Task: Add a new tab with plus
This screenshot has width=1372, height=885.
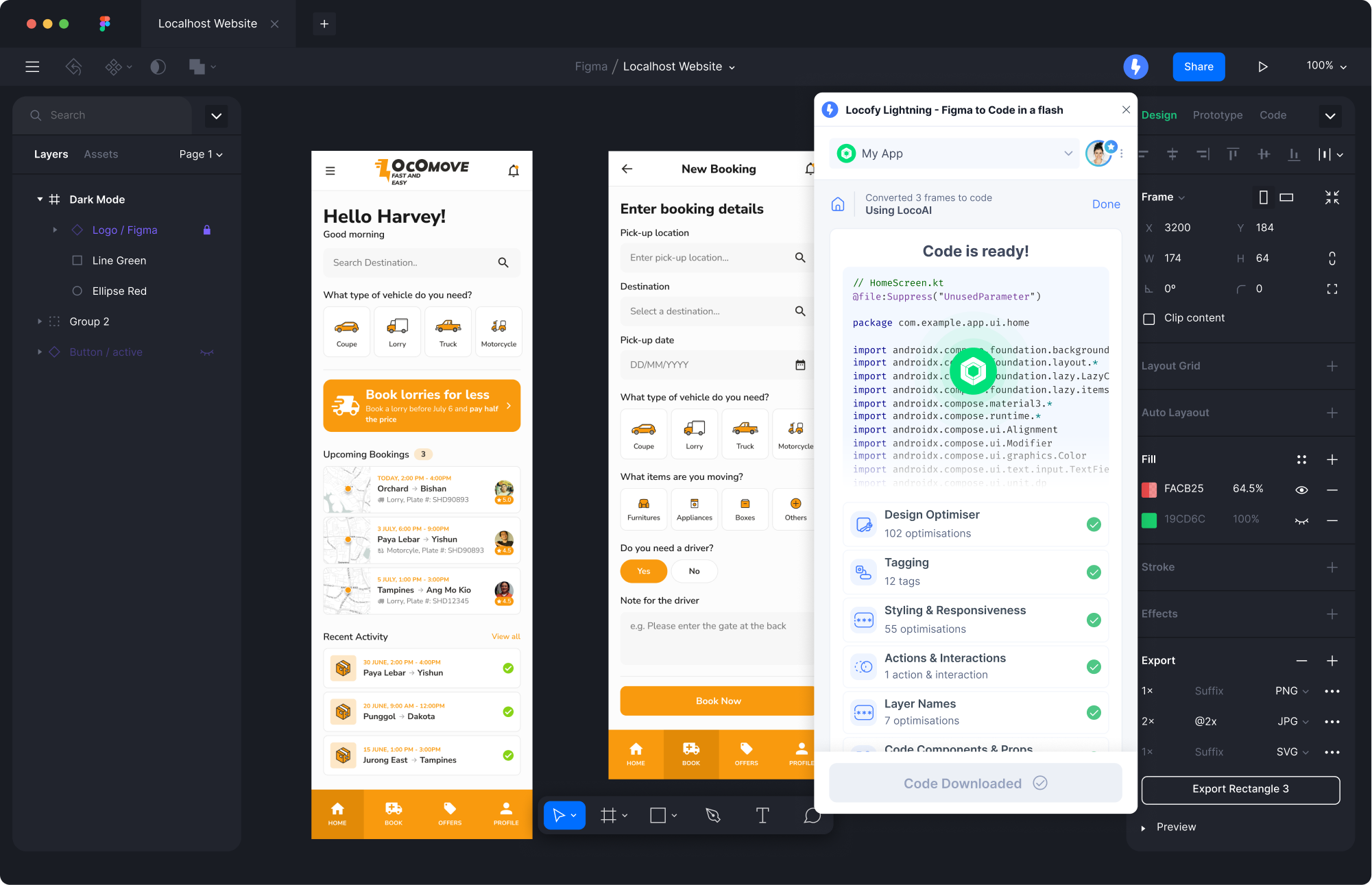Action: click(x=324, y=23)
